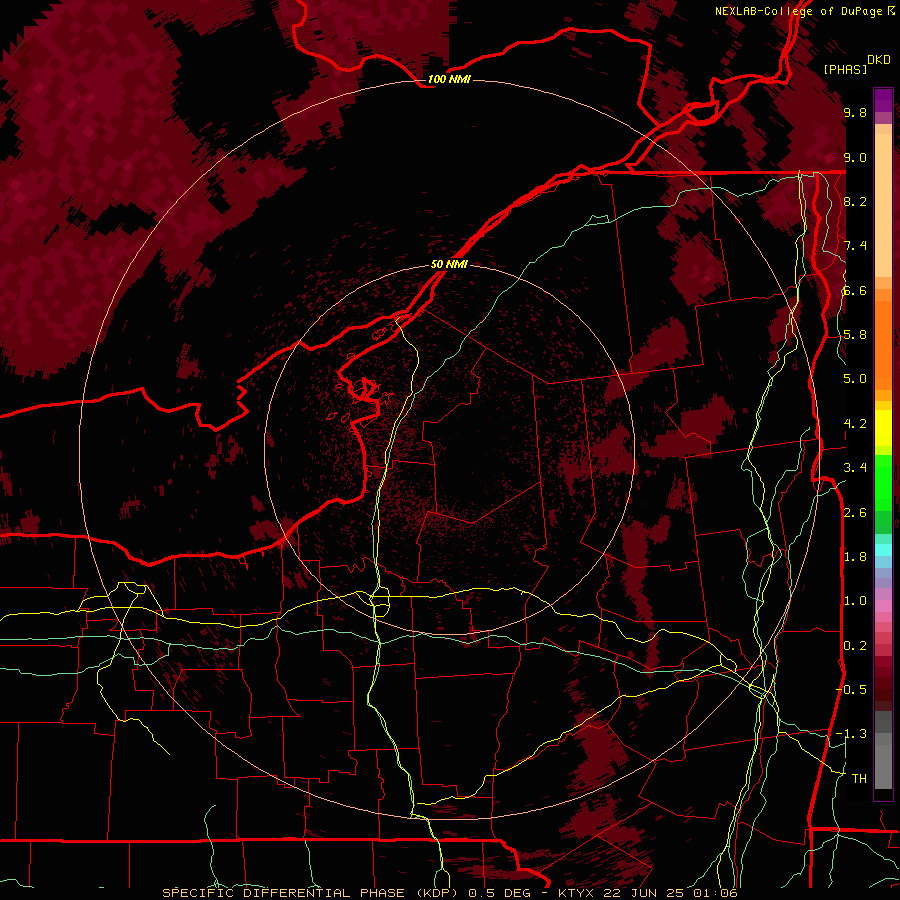Viewport: 900px width, 900px height.
Task: Click the 0.2 legend value
Action: tap(855, 646)
